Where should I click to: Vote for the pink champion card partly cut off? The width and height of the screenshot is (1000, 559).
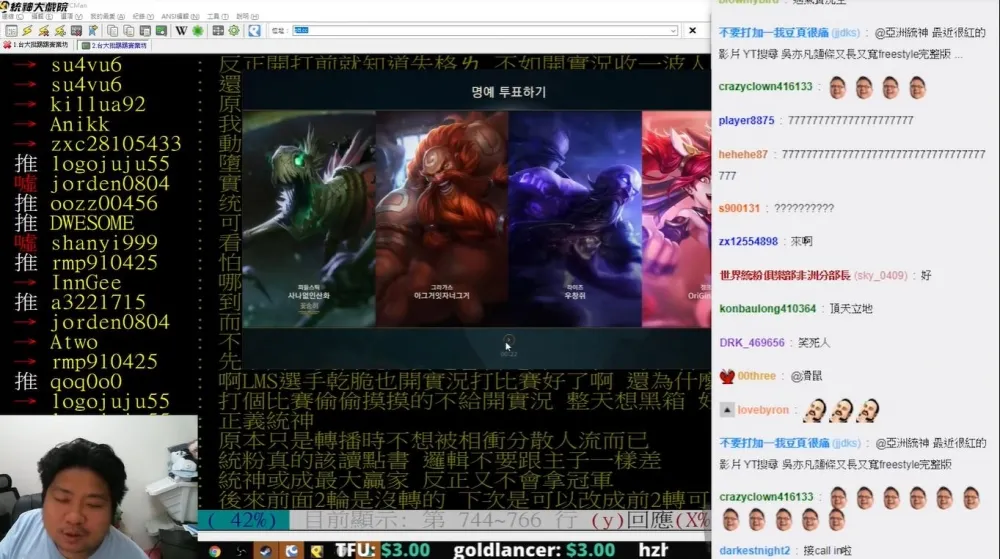tap(677, 219)
